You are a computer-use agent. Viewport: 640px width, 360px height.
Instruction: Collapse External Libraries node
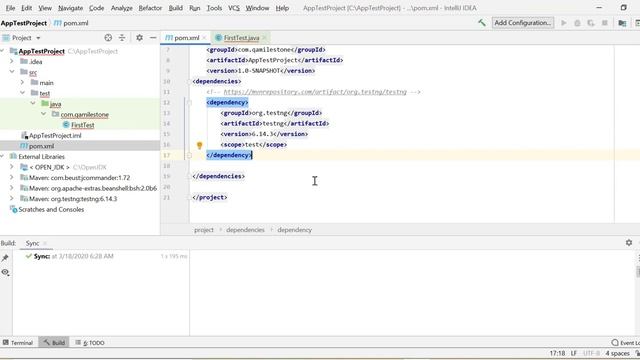[3, 156]
